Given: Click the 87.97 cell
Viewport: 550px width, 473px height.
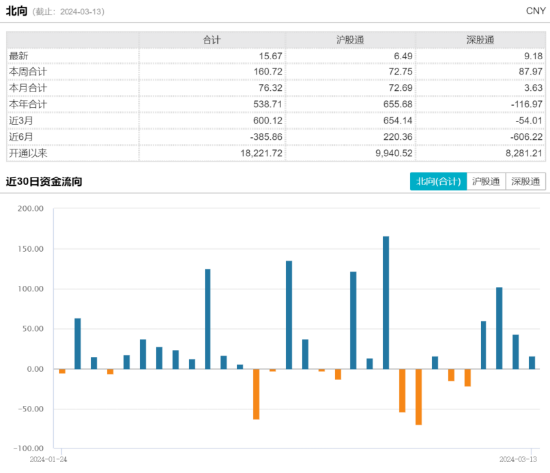Looking at the screenshot, I should (x=531, y=72).
